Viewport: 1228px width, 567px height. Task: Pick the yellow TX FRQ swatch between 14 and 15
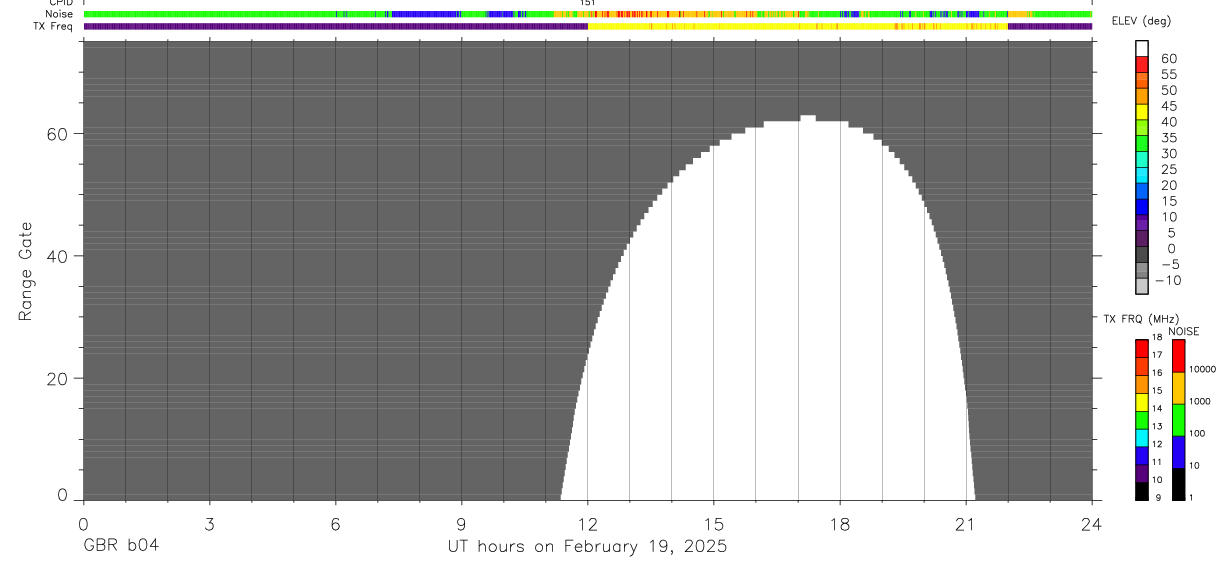1142,401
